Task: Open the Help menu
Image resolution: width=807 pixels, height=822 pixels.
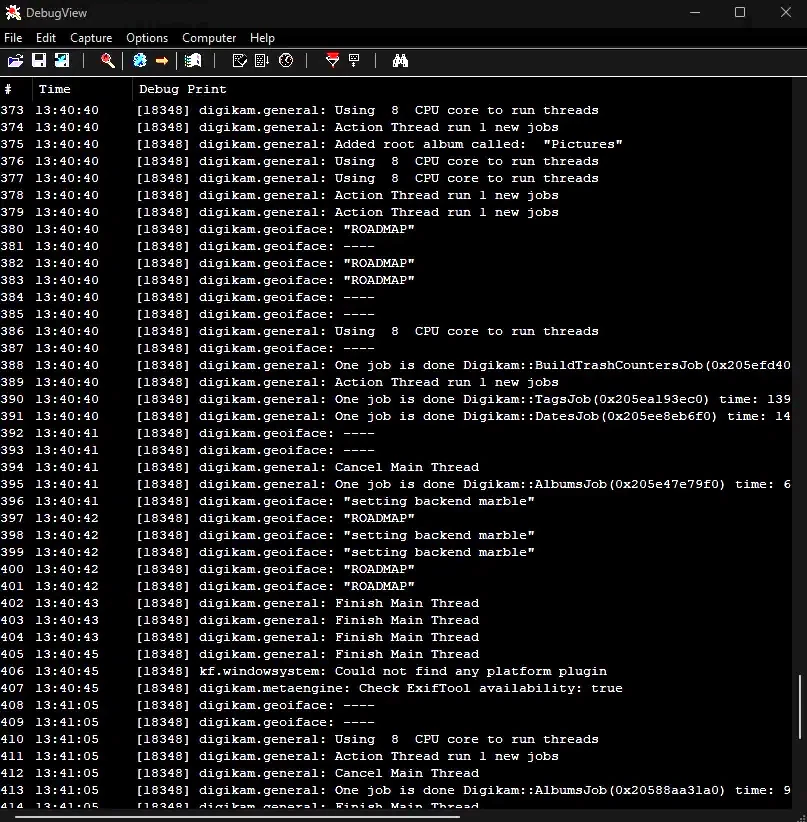Action: 262,38
